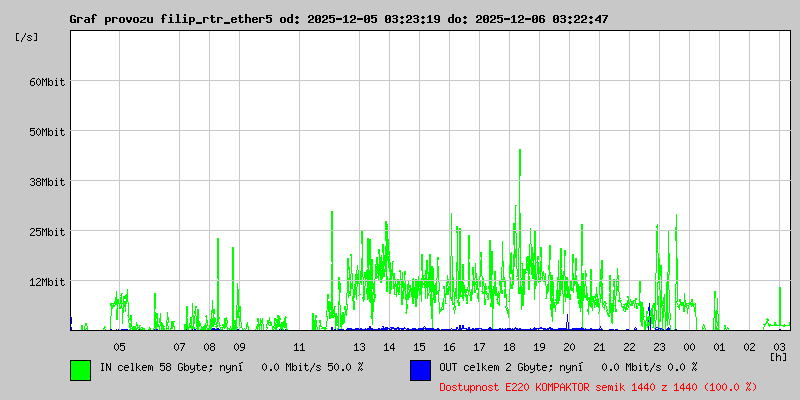Click the 50Mbit y-axis label
800x400 pixels.
pyautogui.click(x=47, y=131)
